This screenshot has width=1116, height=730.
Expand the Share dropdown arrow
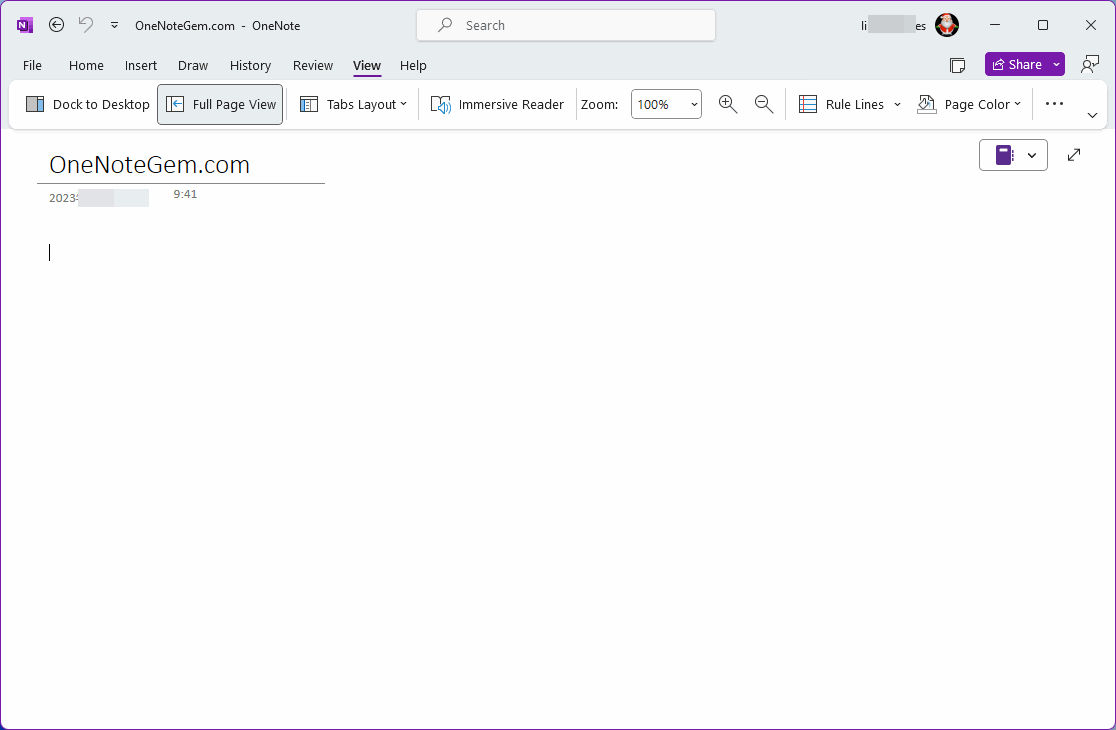[x=1057, y=64]
